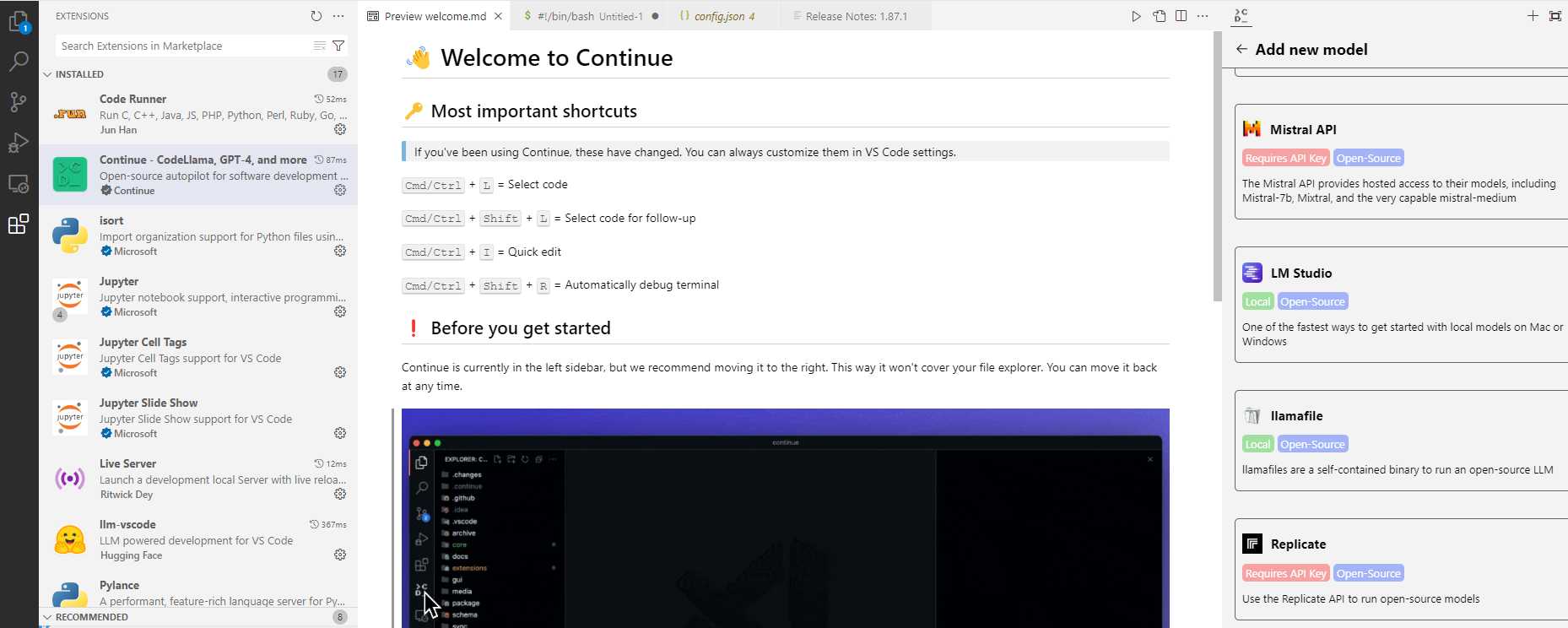Click the filter extensions funnel icon
The width and height of the screenshot is (1568, 628).
338,46
